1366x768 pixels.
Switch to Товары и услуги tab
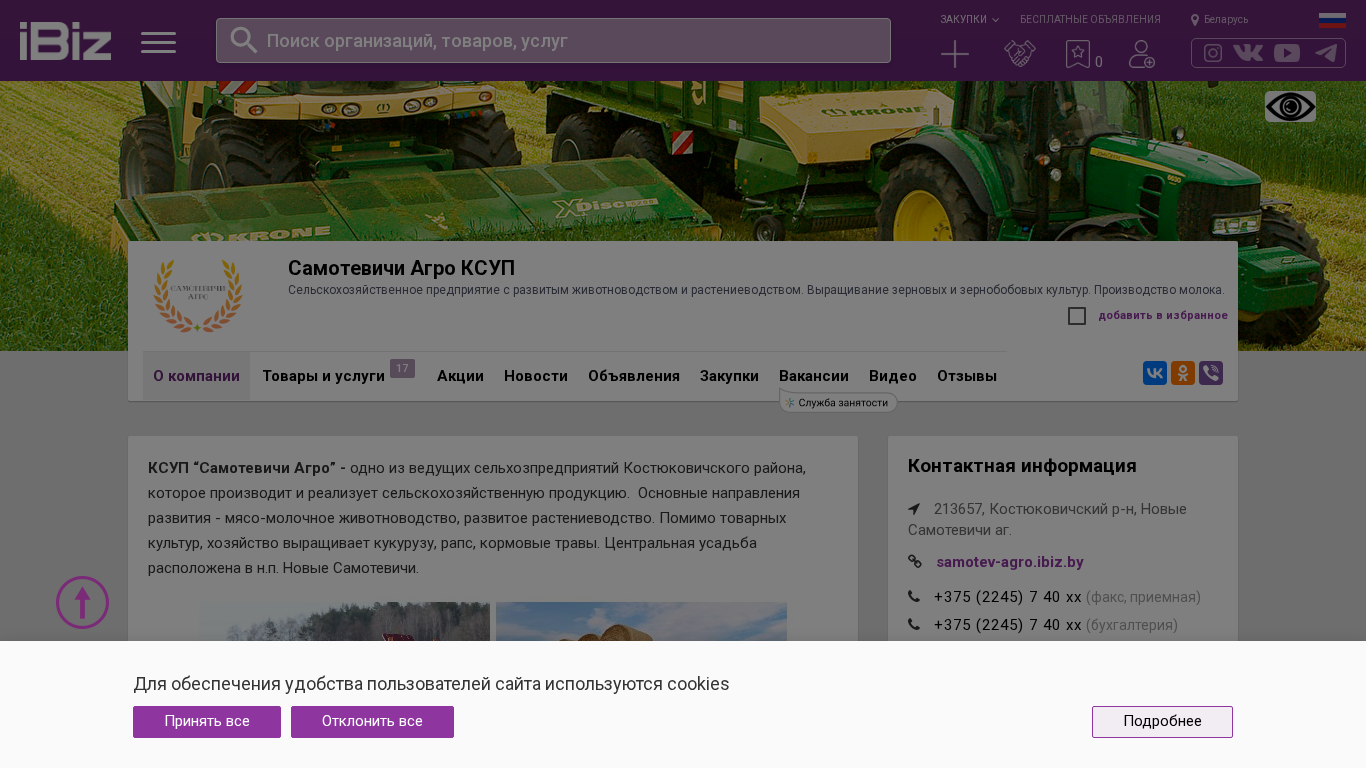323,376
